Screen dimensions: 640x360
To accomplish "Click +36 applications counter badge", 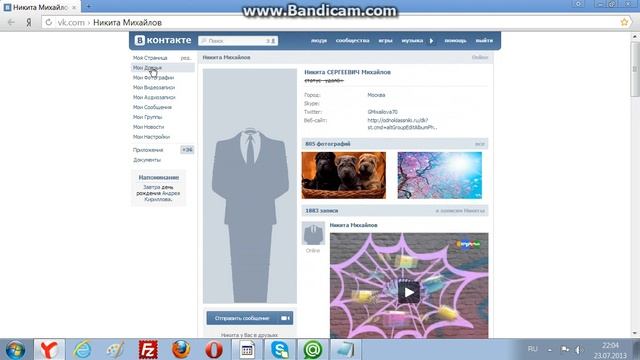I will click(x=187, y=150).
